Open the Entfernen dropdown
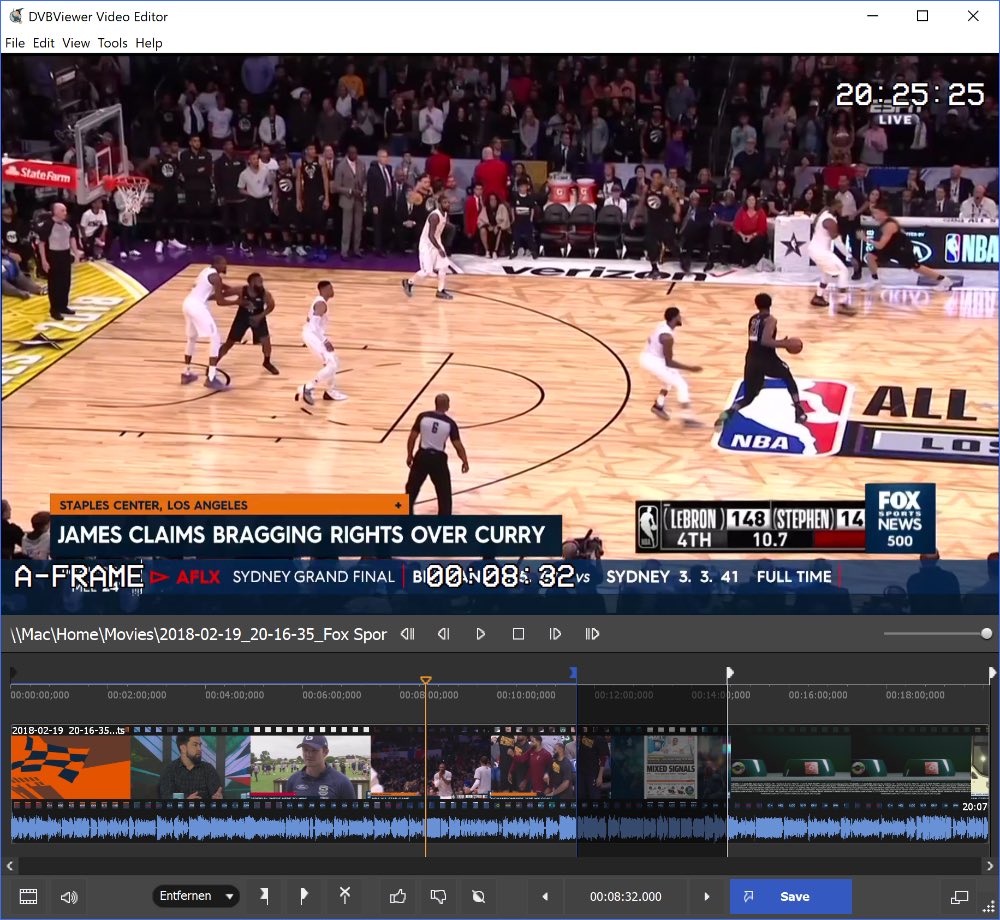This screenshot has height=920, width=1000. click(196, 896)
